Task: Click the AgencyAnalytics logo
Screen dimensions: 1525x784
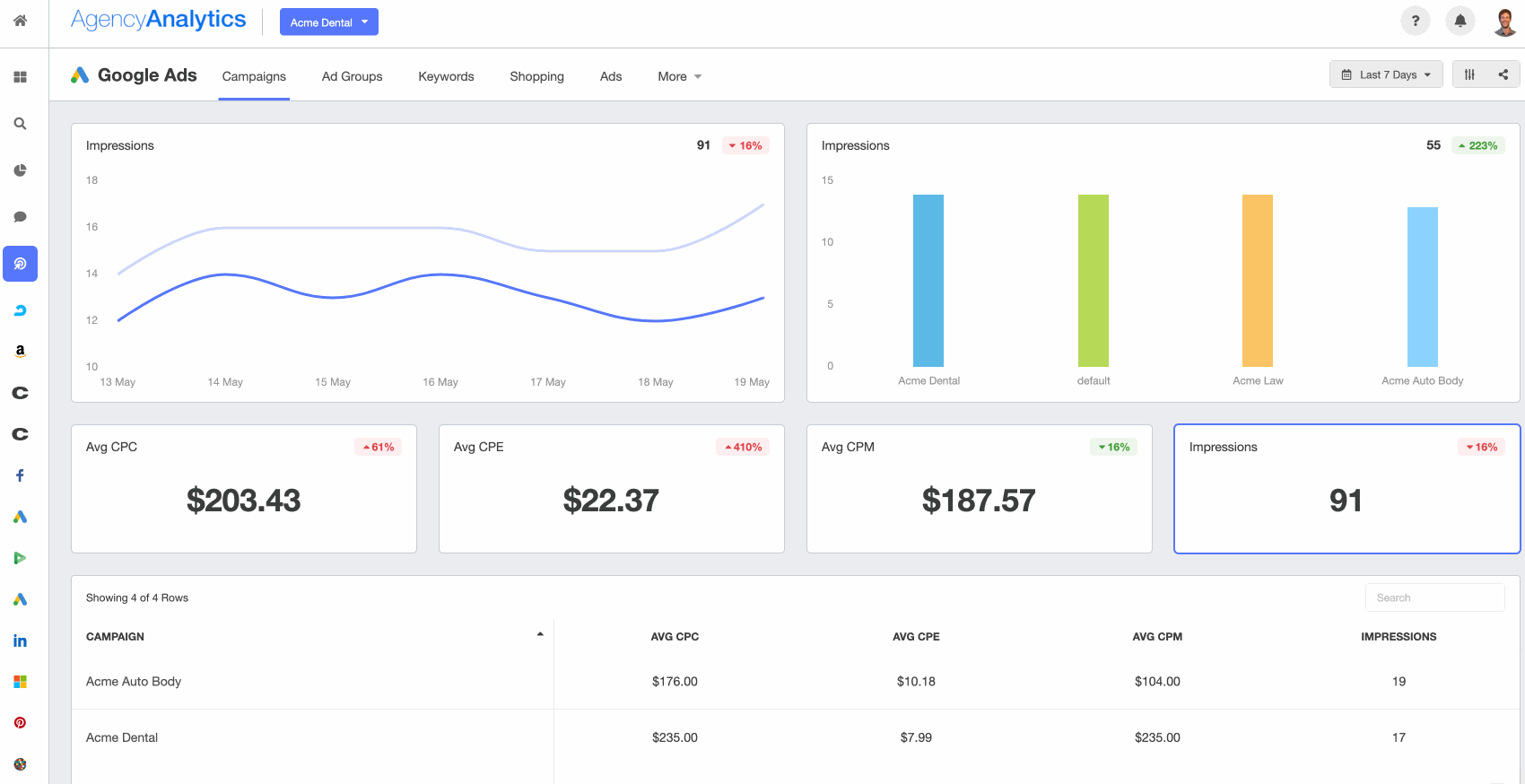Action: tap(158, 20)
